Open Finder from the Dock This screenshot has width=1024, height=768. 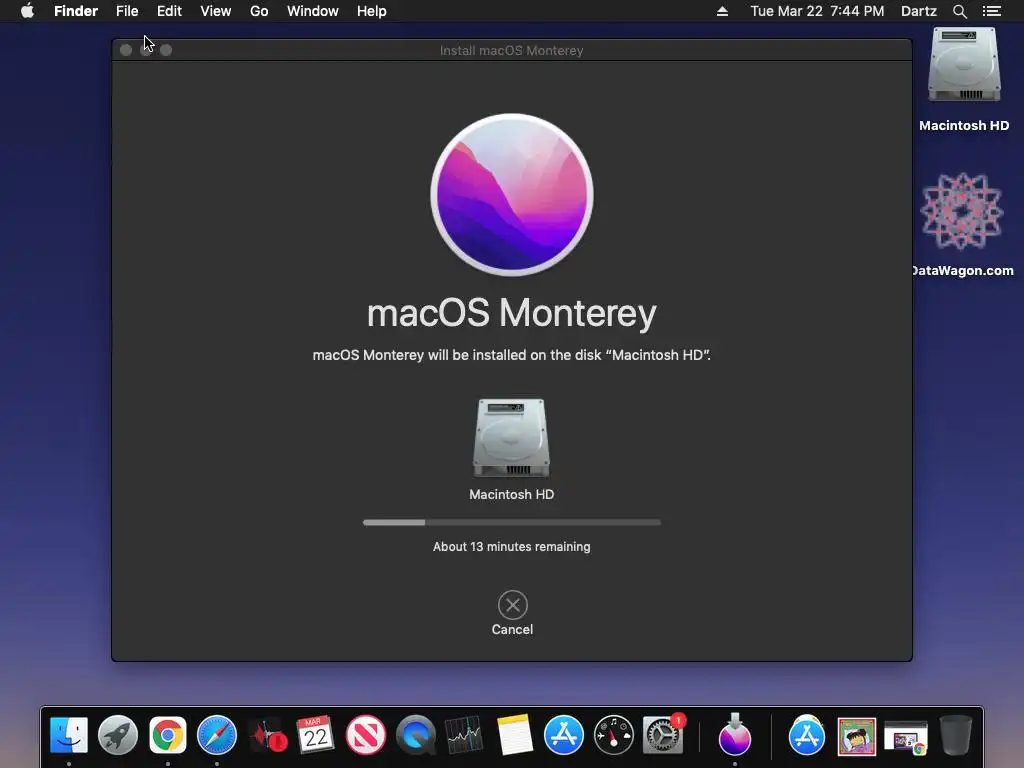pyautogui.click(x=69, y=735)
